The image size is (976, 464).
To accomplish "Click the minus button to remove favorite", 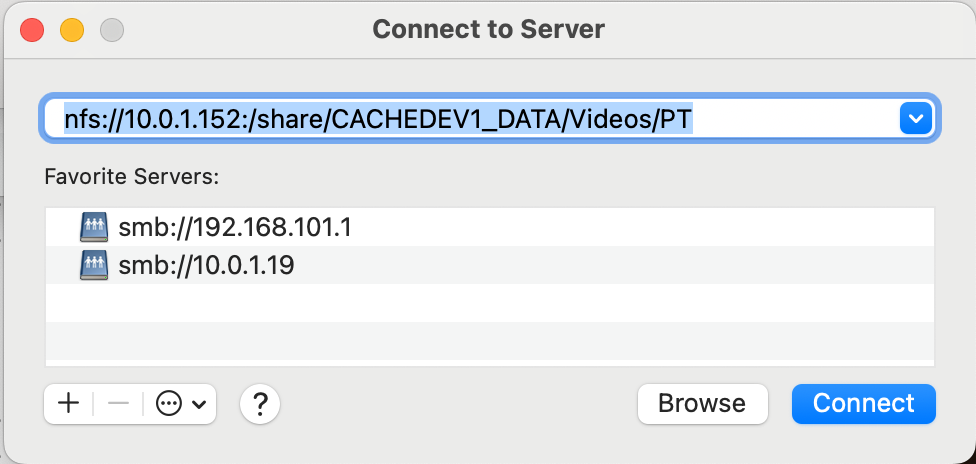I will tap(118, 404).
